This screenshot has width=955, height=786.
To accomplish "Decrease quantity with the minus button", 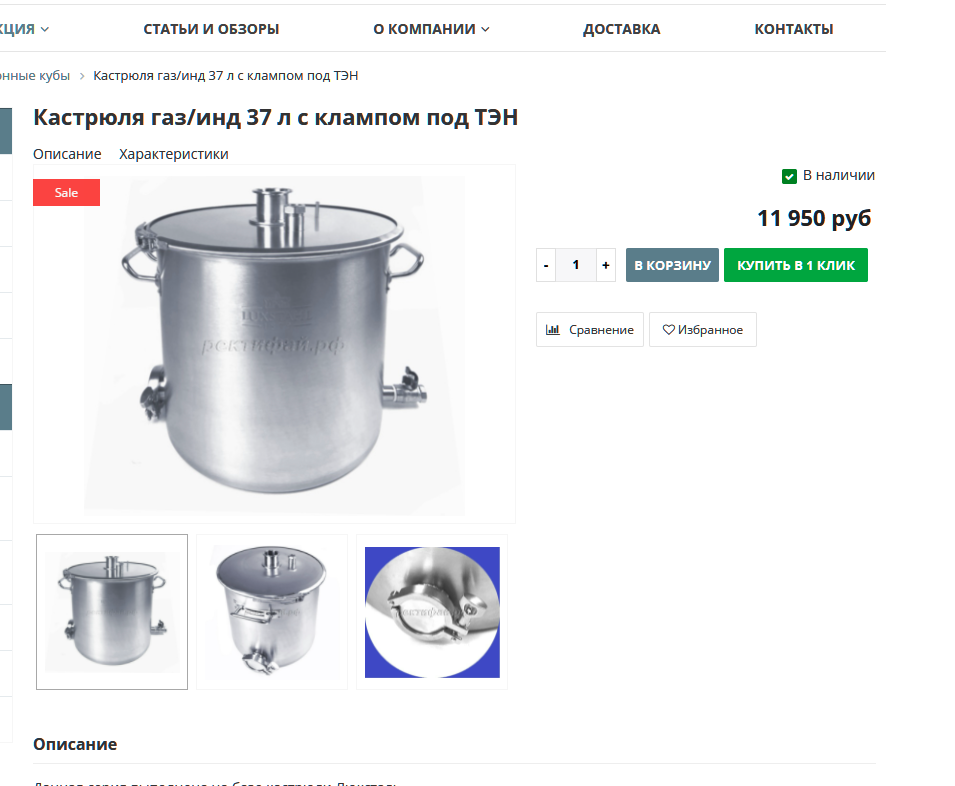I will point(546,265).
